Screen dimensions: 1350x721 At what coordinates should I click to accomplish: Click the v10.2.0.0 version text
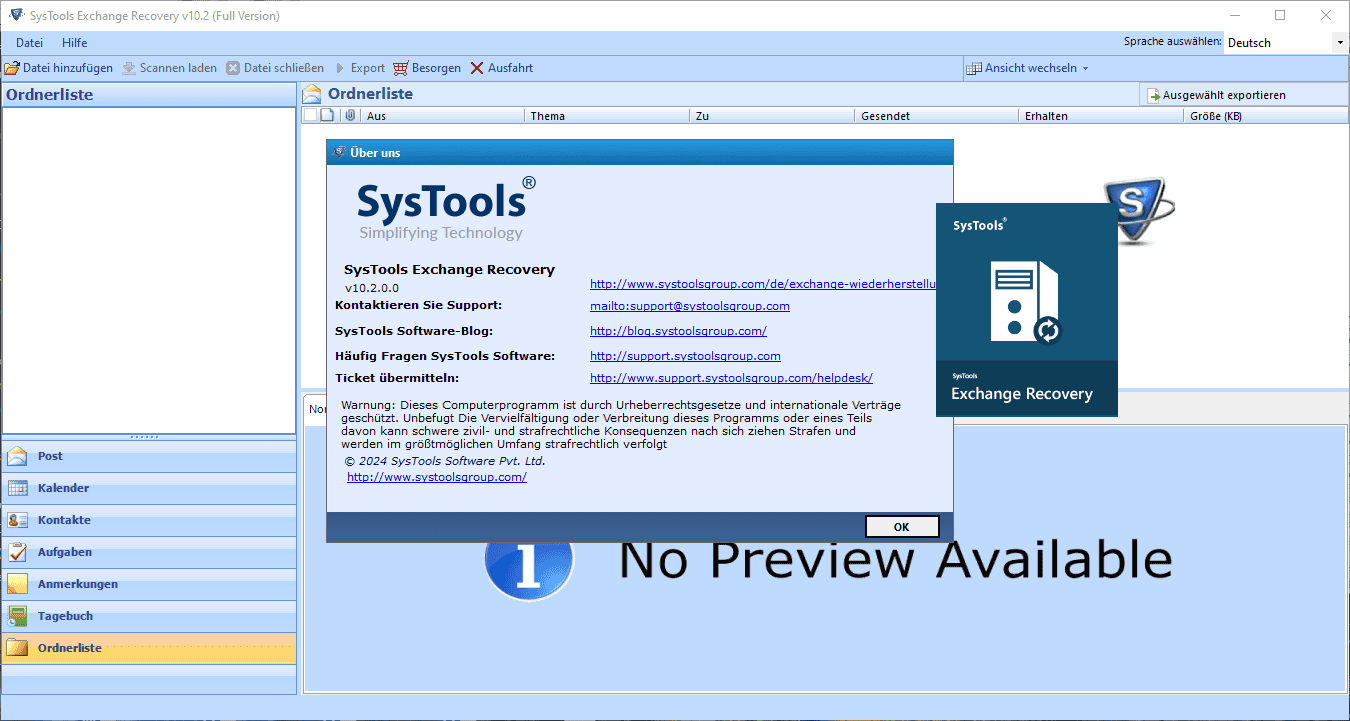click(372, 288)
